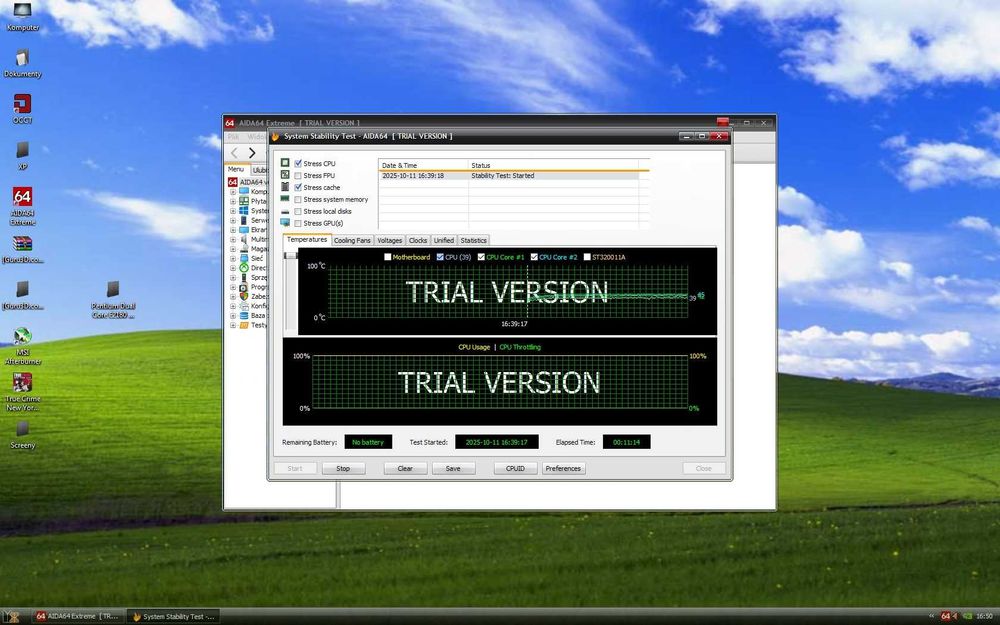Viewport: 1000px width, 625px height.
Task: Open the Dokumenty desktop icon
Action: click(22, 64)
